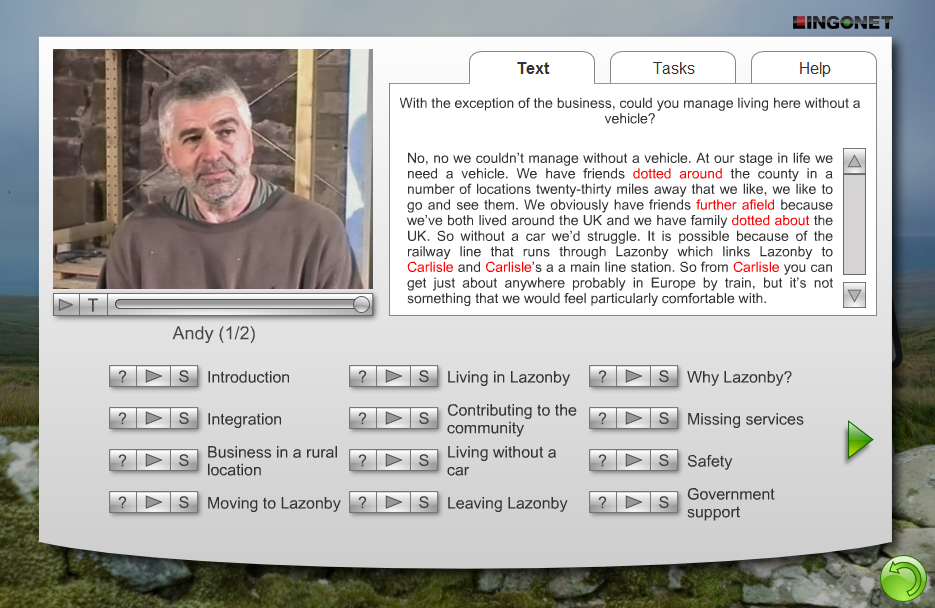The height and width of the screenshot is (608, 935).
Task: Play the main video of Andy
Action: coord(66,305)
